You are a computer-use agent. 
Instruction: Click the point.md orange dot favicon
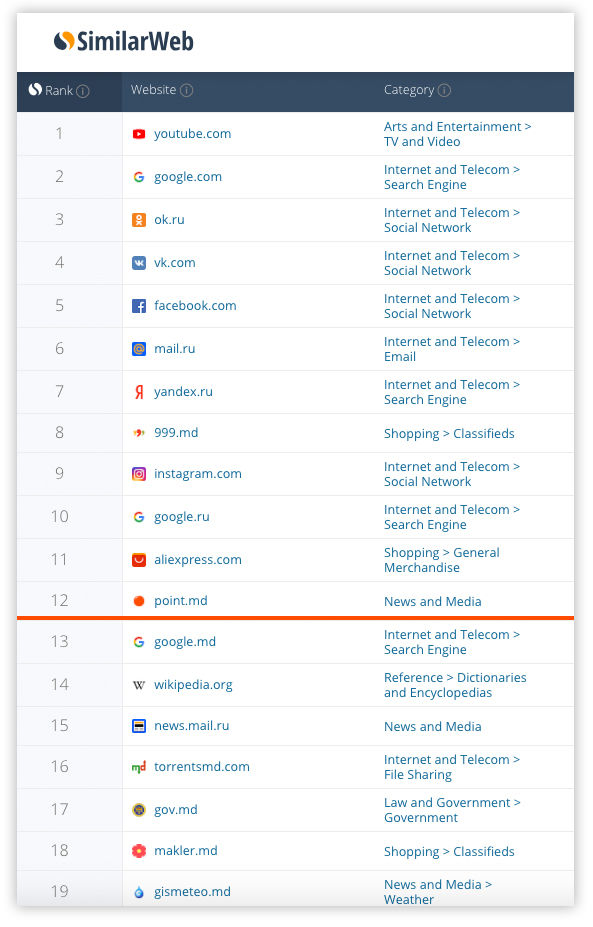click(x=139, y=601)
